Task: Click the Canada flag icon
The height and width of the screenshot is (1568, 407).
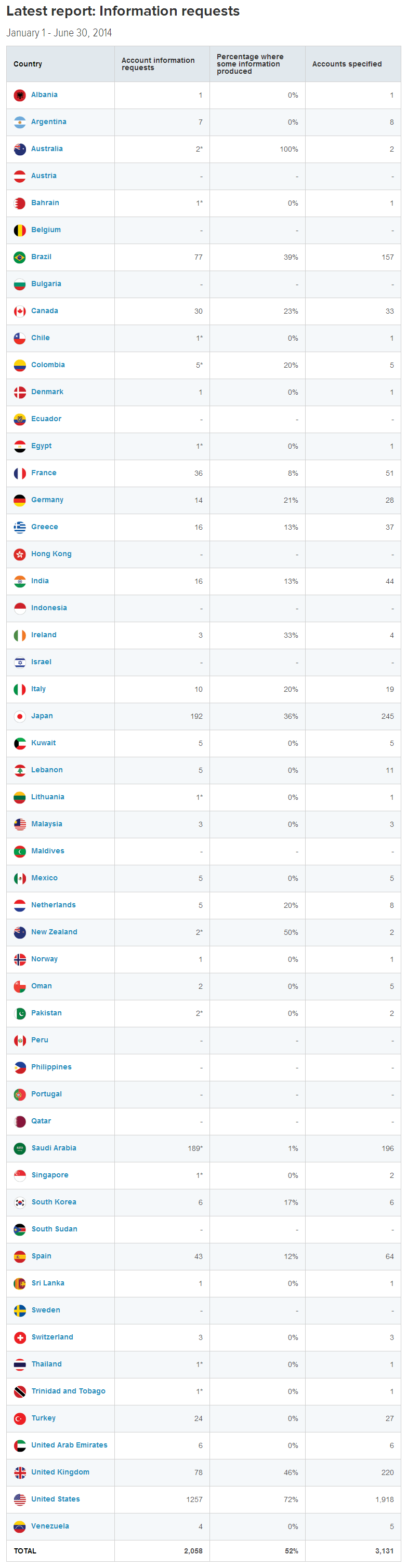Action: tap(20, 311)
